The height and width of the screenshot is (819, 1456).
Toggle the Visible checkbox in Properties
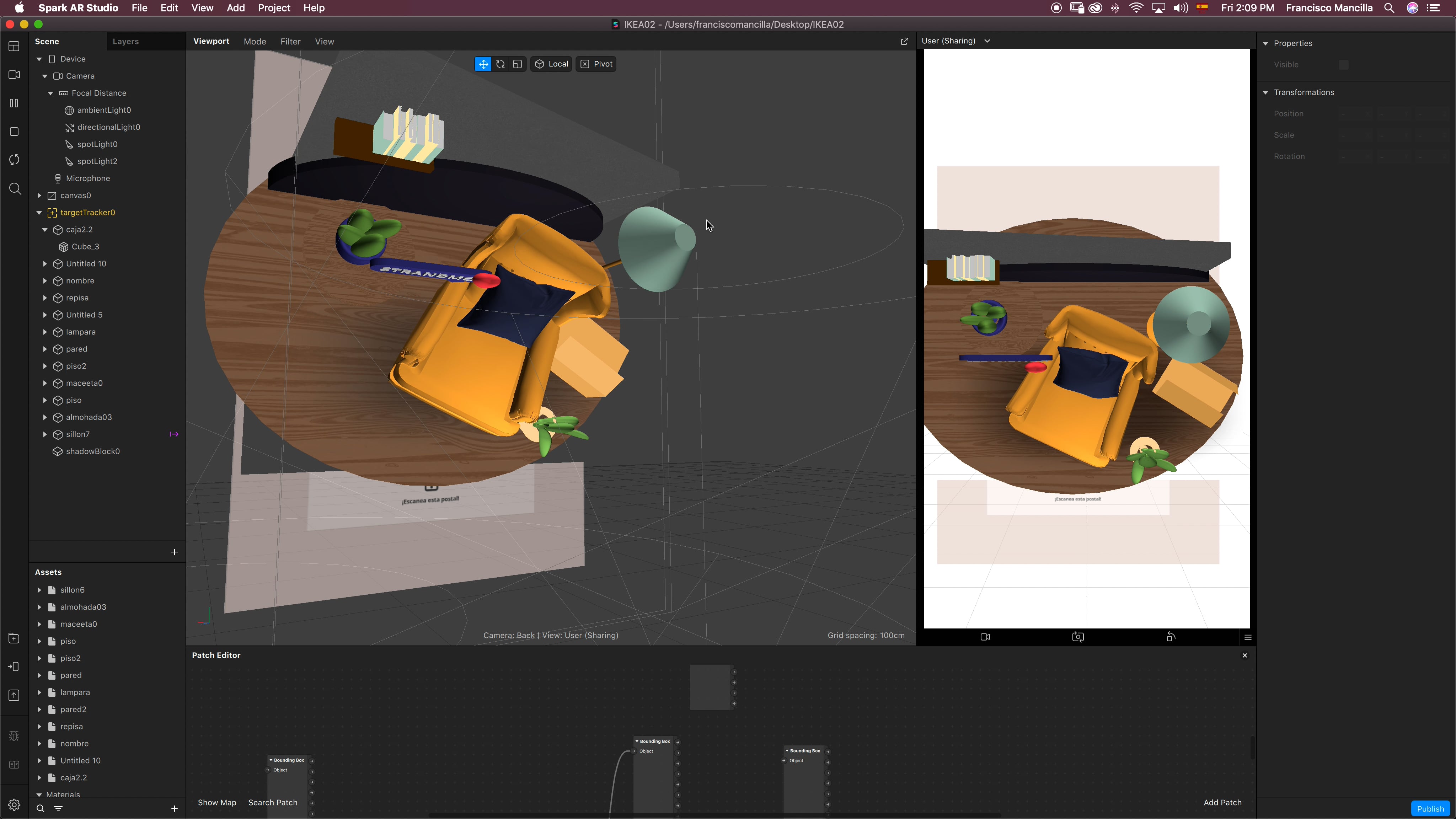(x=1344, y=64)
